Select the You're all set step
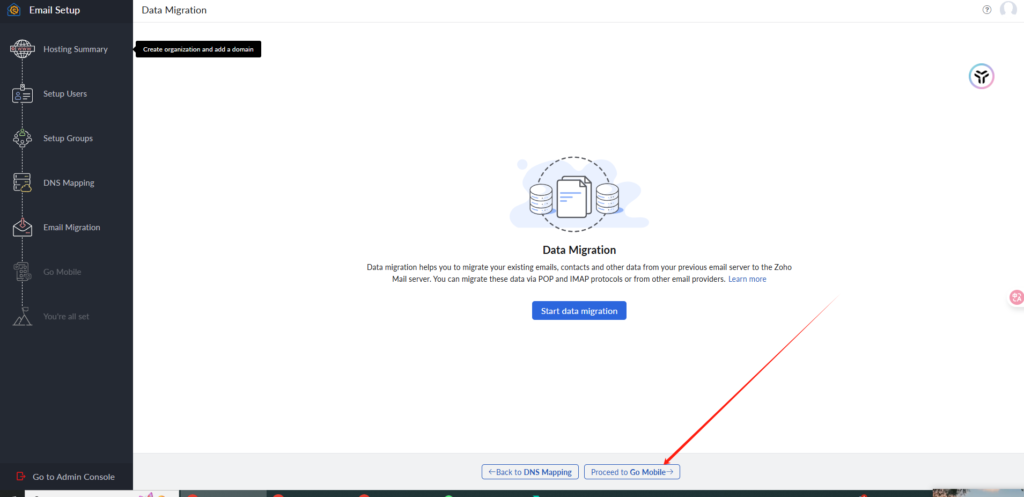 point(66,317)
